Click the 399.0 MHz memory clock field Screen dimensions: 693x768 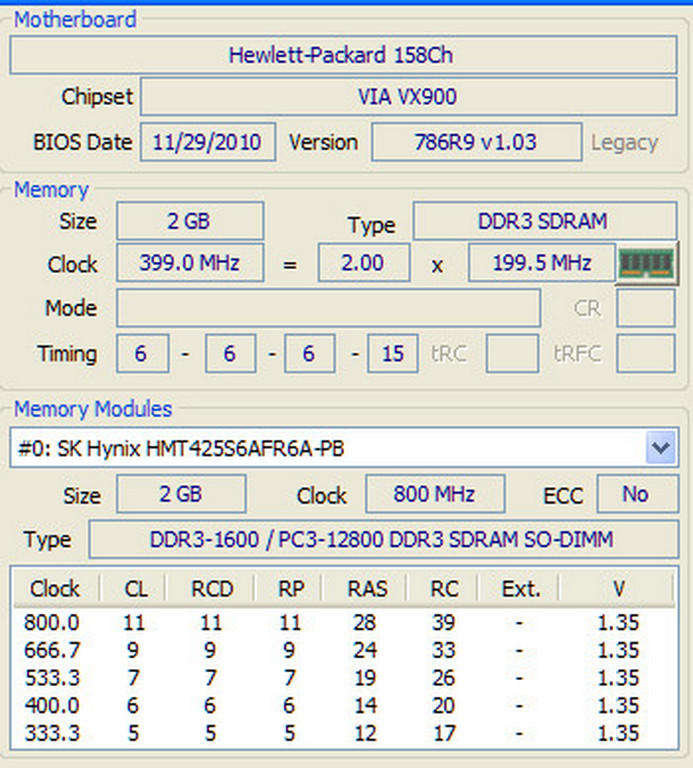coord(190,263)
